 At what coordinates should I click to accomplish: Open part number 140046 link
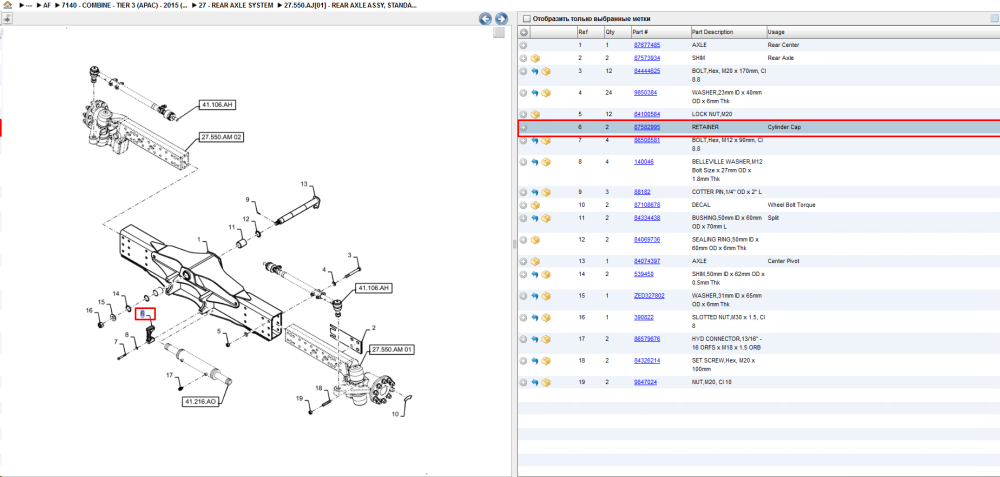pos(643,162)
